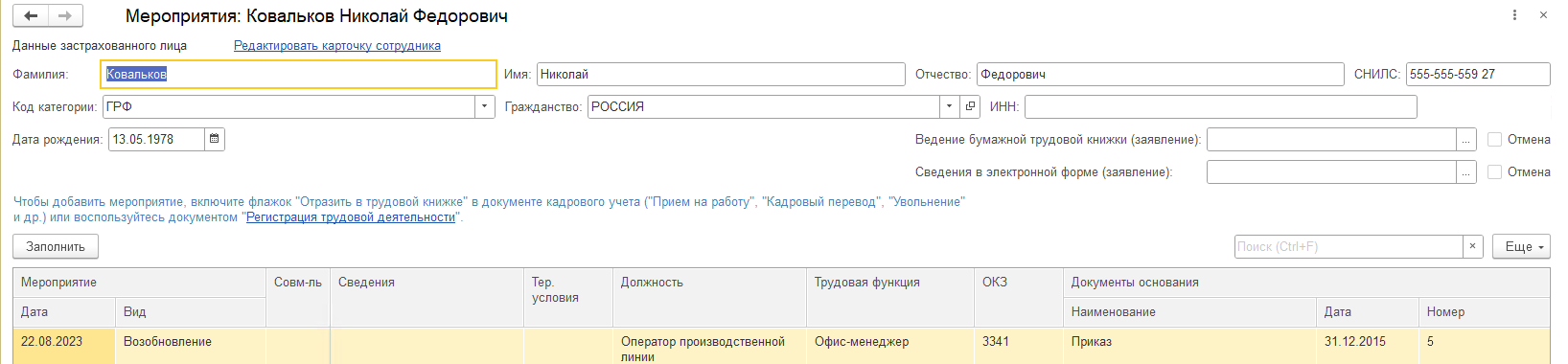Click the Сведения в электронной форме field

(x=1331, y=172)
